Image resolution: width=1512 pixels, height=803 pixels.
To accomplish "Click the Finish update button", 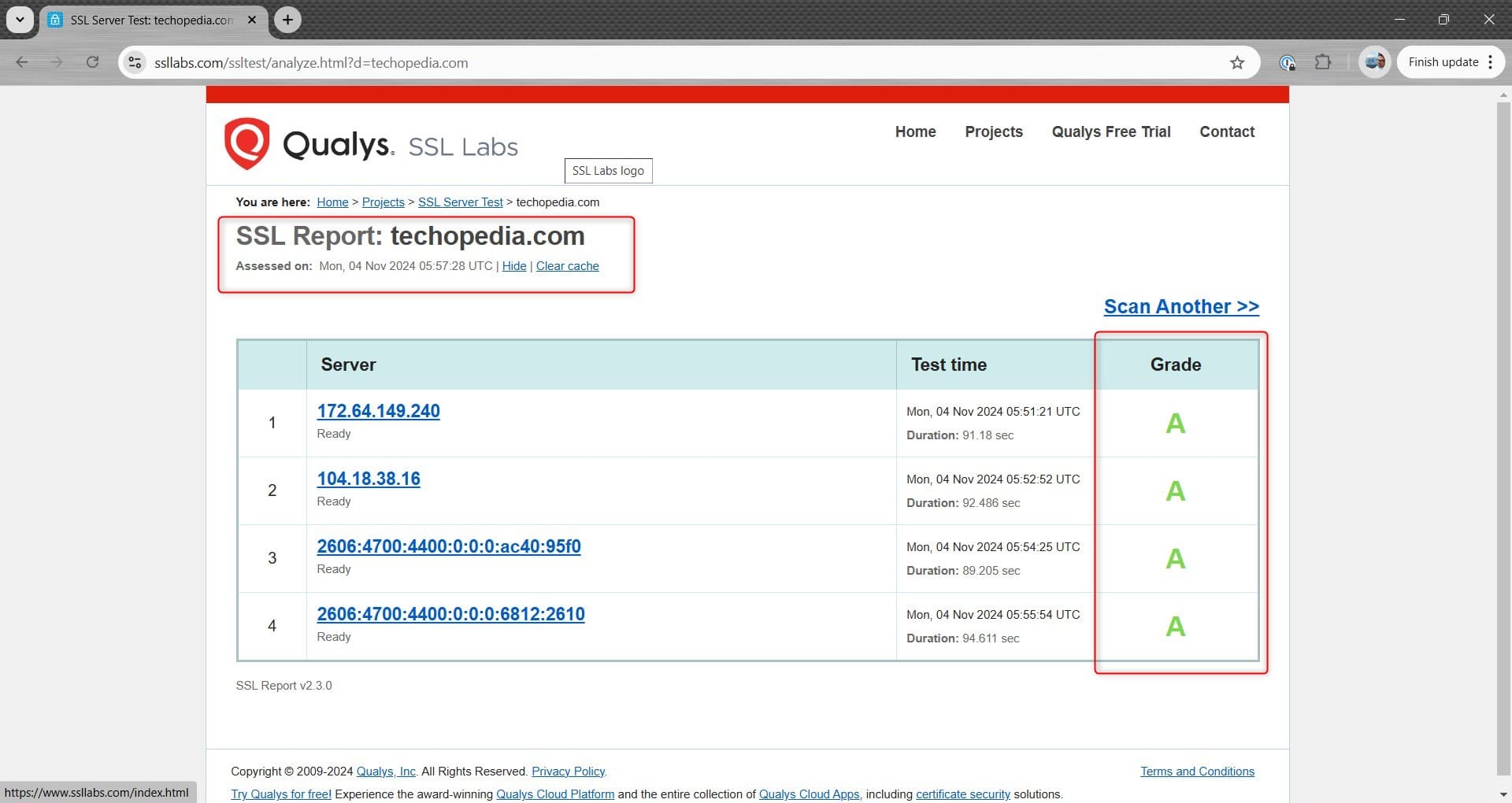I will [1443, 62].
